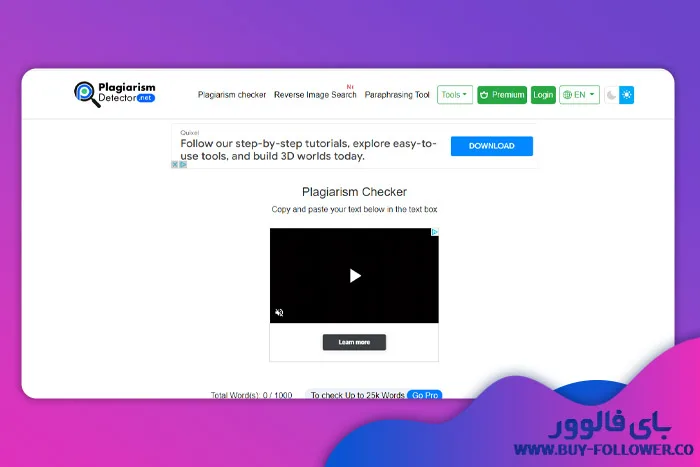The image size is (700, 467).
Task: Click the green Premium button
Action: [x=502, y=95]
